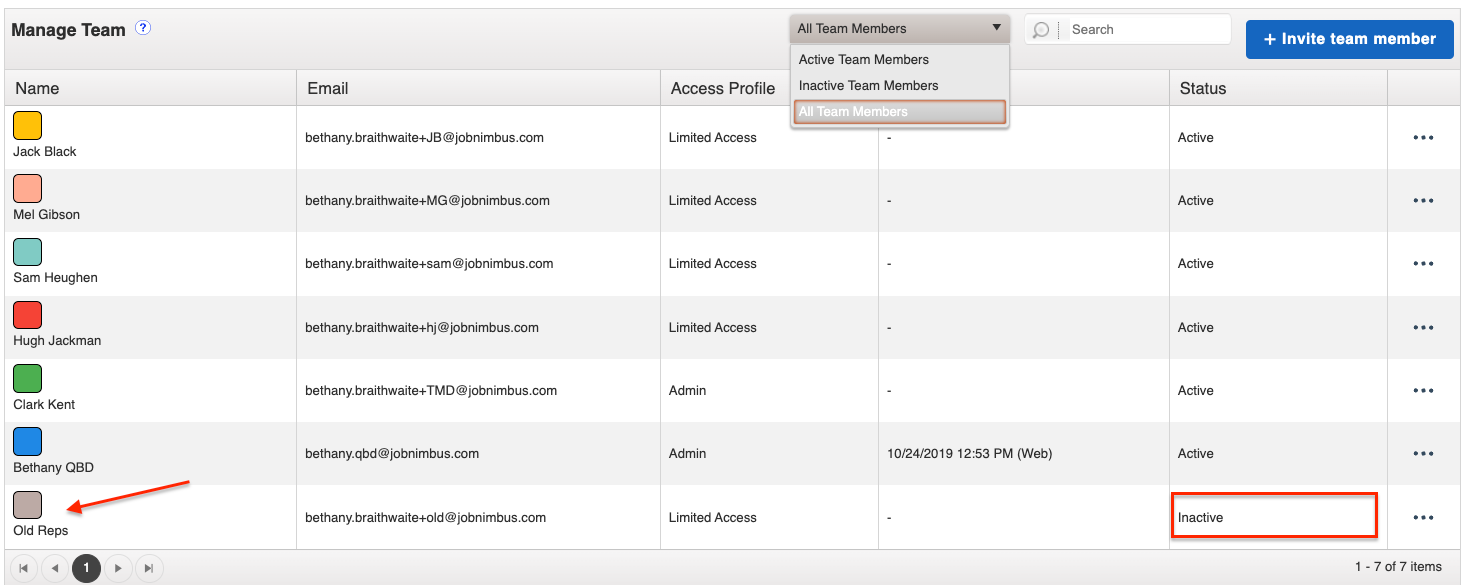Viewport: 1461px width, 585px height.
Task: Open the actions menu for Old Reps
Action: [x=1423, y=517]
